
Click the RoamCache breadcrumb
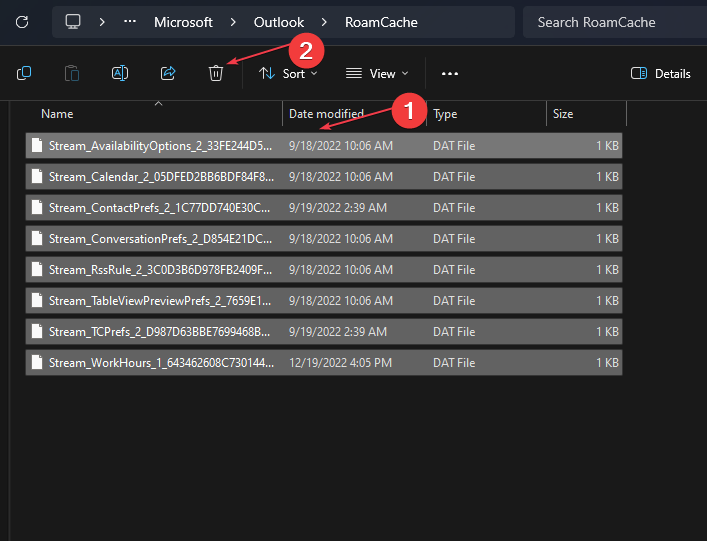click(381, 22)
